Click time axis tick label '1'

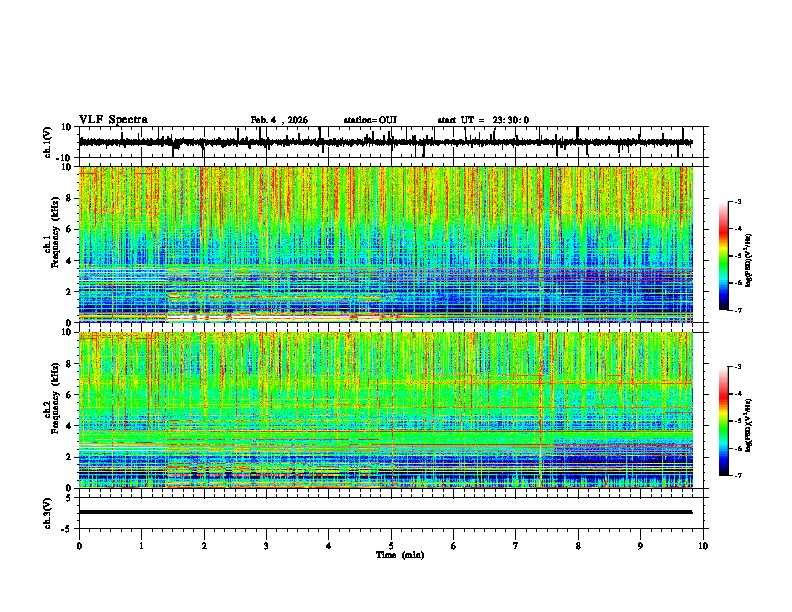(x=141, y=546)
